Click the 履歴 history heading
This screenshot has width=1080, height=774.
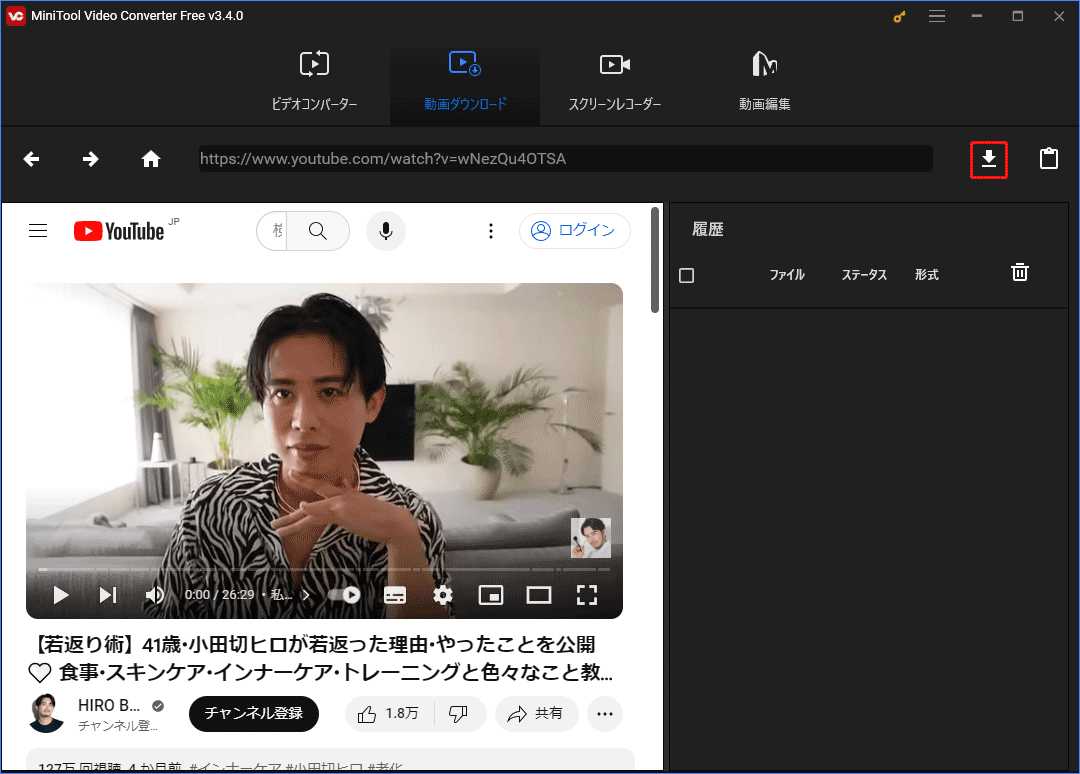click(x=707, y=229)
